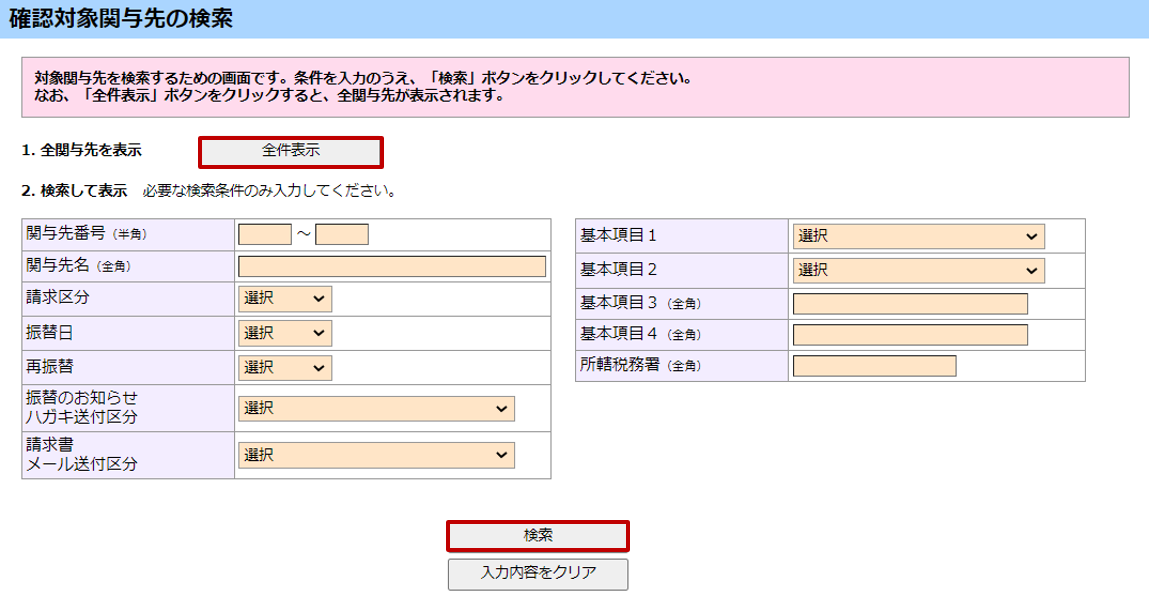Select the 基本項目4 text field
Image resolution: width=1149 pixels, height=596 pixels.
point(910,334)
